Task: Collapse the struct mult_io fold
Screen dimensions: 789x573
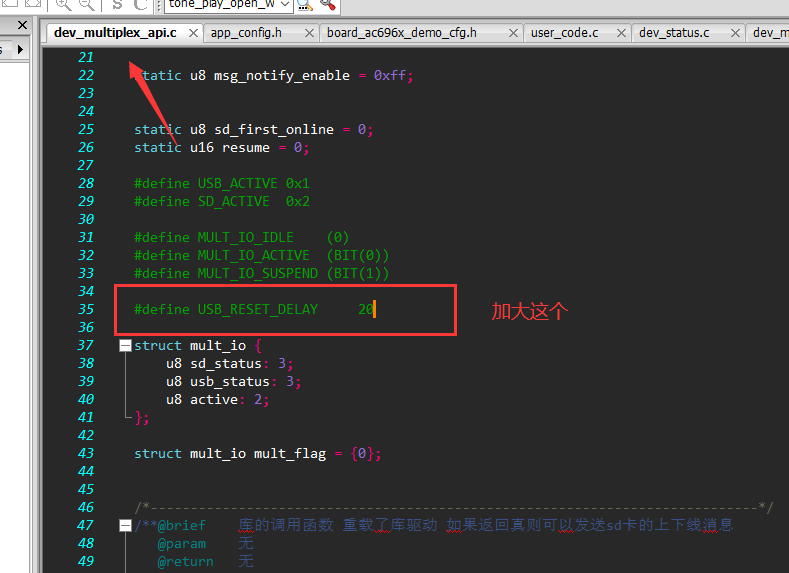Action: click(125, 346)
